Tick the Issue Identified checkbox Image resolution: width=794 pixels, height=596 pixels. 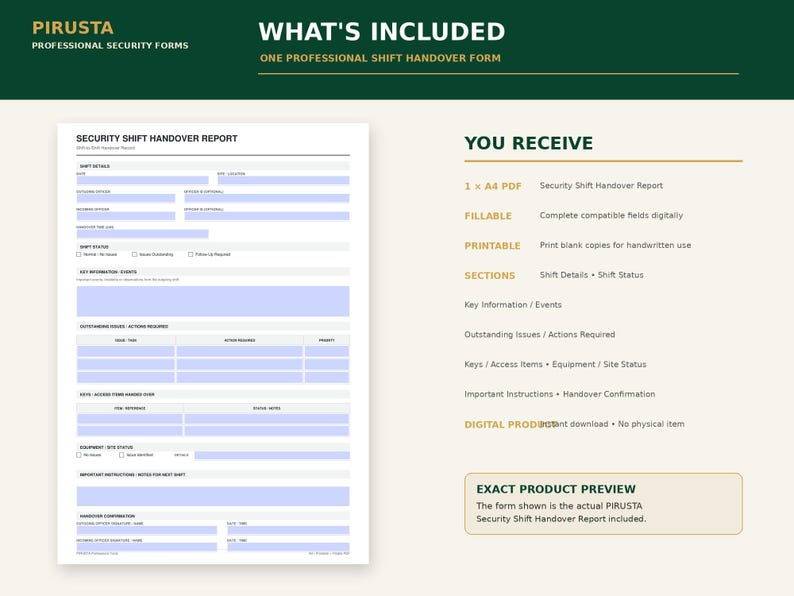pyautogui.click(x=122, y=455)
